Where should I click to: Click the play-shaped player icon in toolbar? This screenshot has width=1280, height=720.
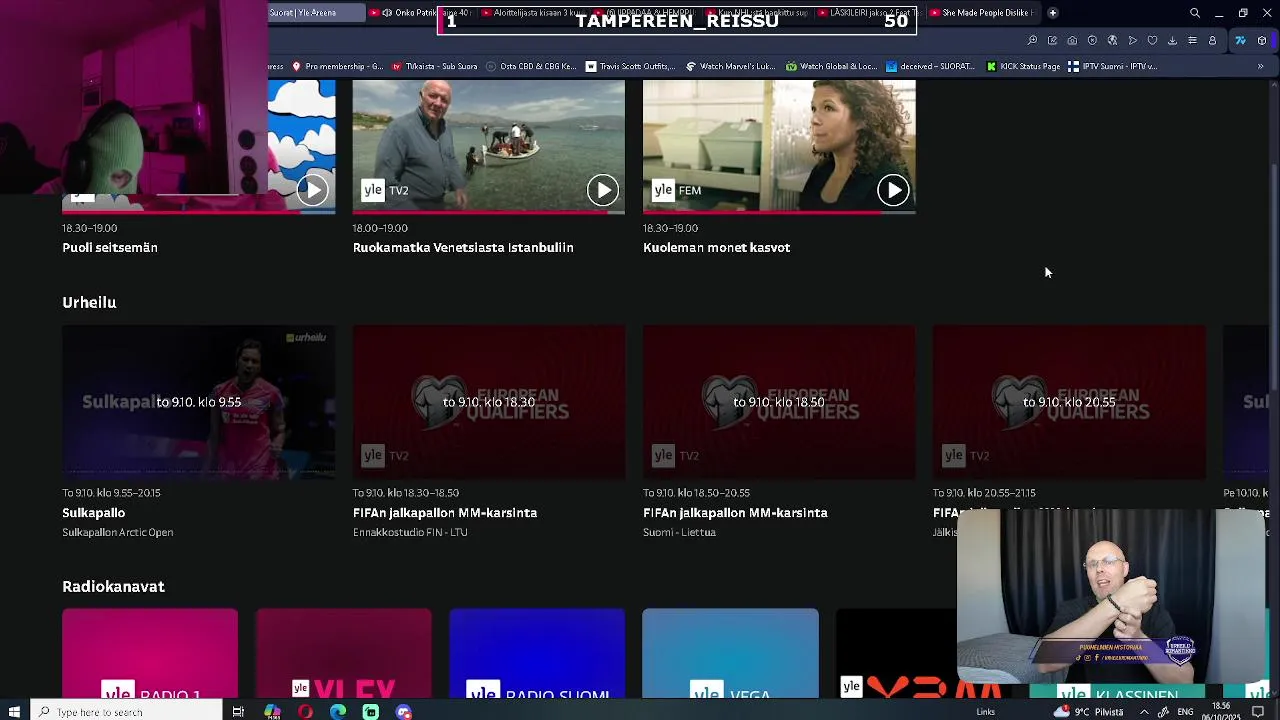coord(1132,40)
